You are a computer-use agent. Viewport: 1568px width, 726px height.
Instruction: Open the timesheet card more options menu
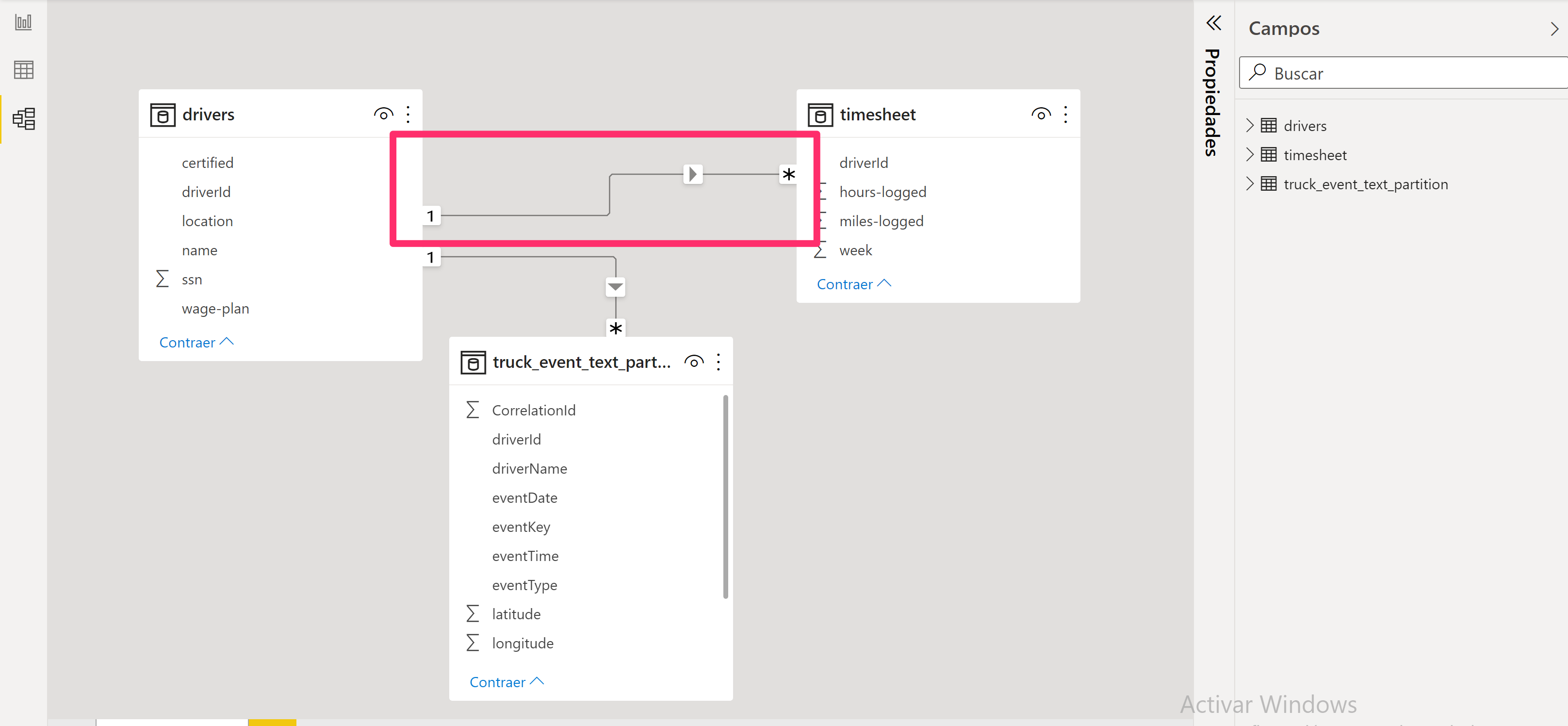[x=1065, y=115]
